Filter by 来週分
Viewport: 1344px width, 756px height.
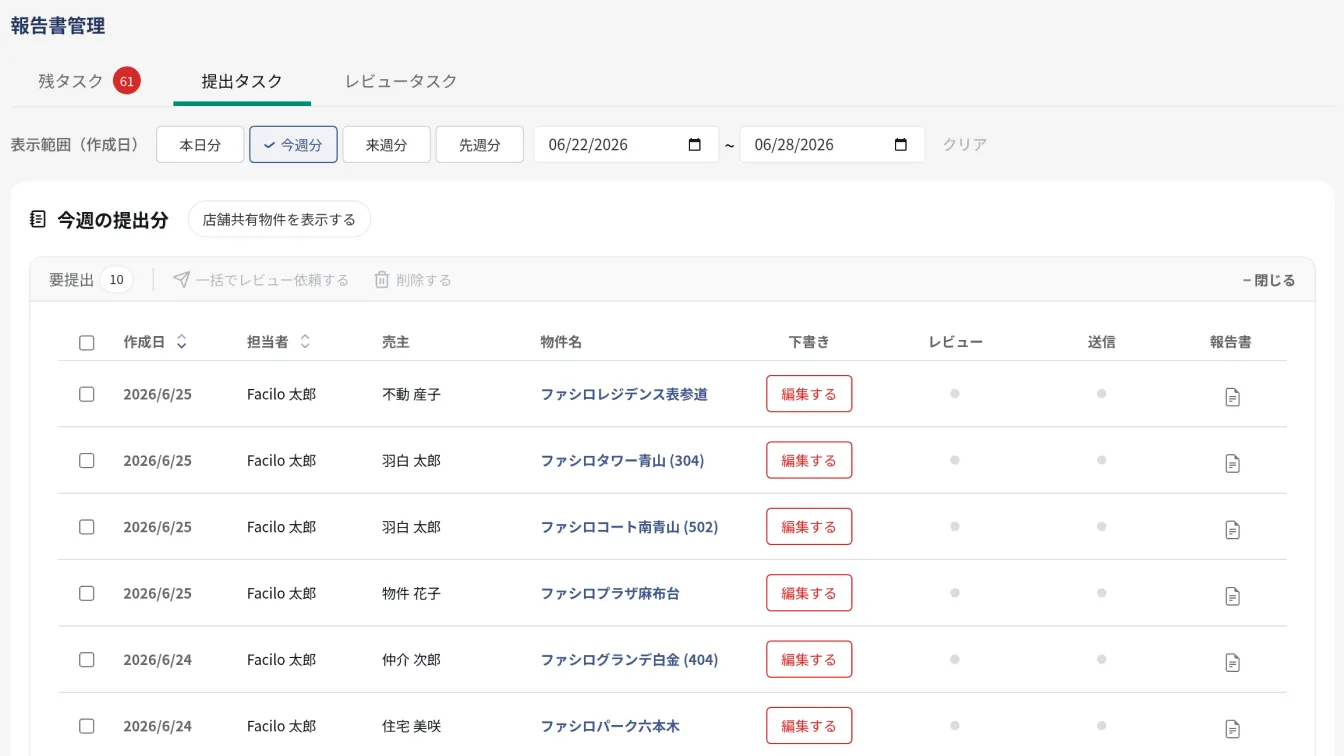(386, 145)
